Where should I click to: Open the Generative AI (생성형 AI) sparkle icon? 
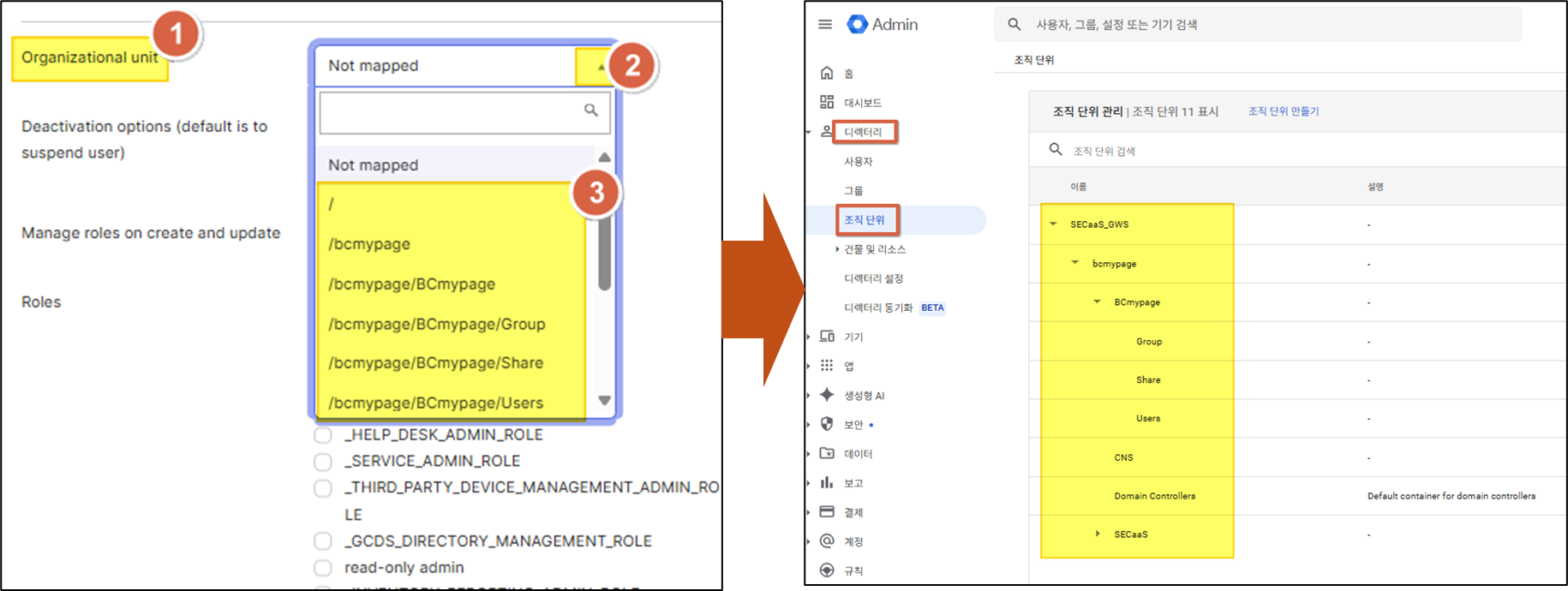[827, 395]
